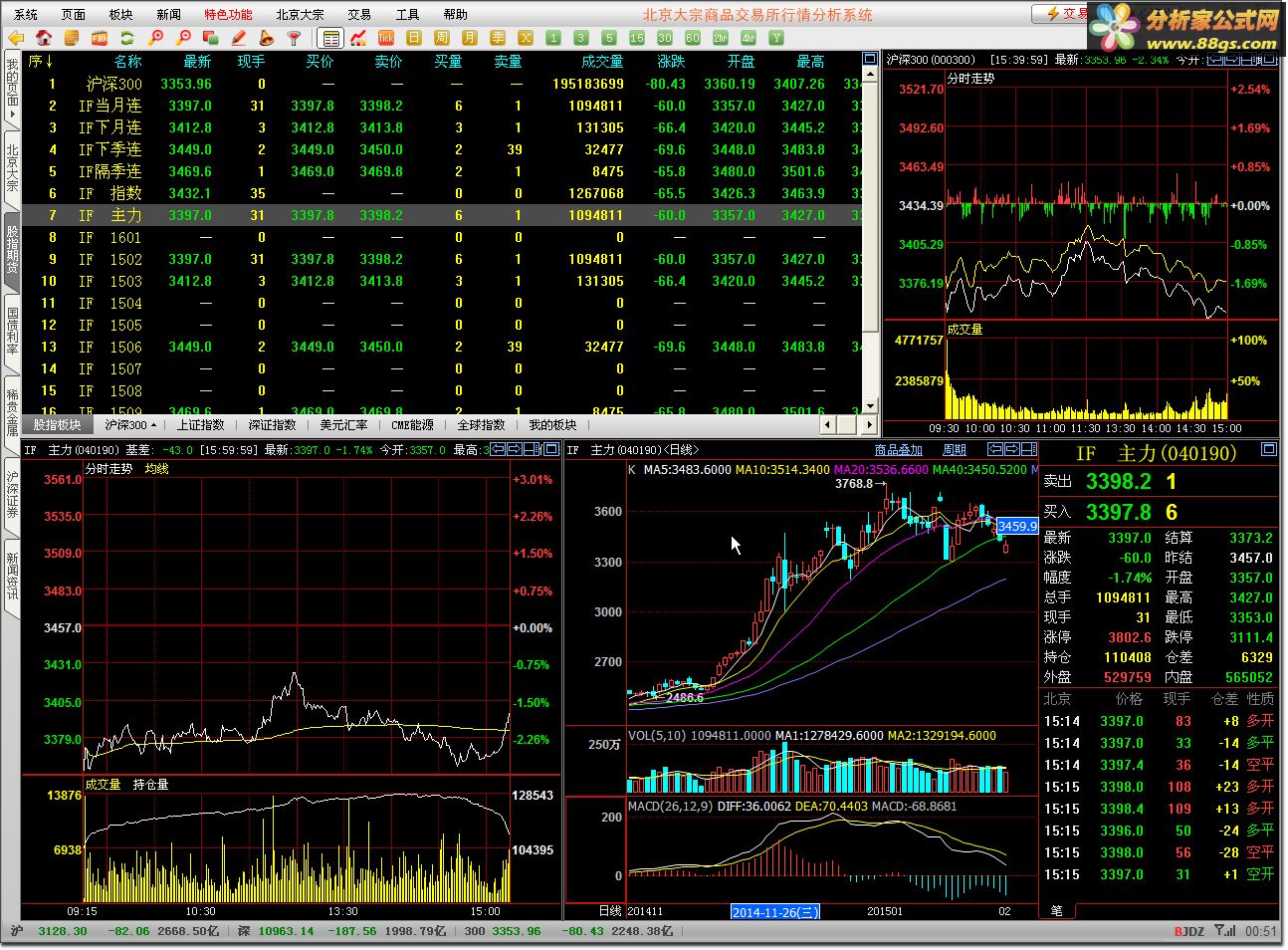1288x950 pixels.
Task: Select the red pencil drawing tool
Action: [x=239, y=38]
